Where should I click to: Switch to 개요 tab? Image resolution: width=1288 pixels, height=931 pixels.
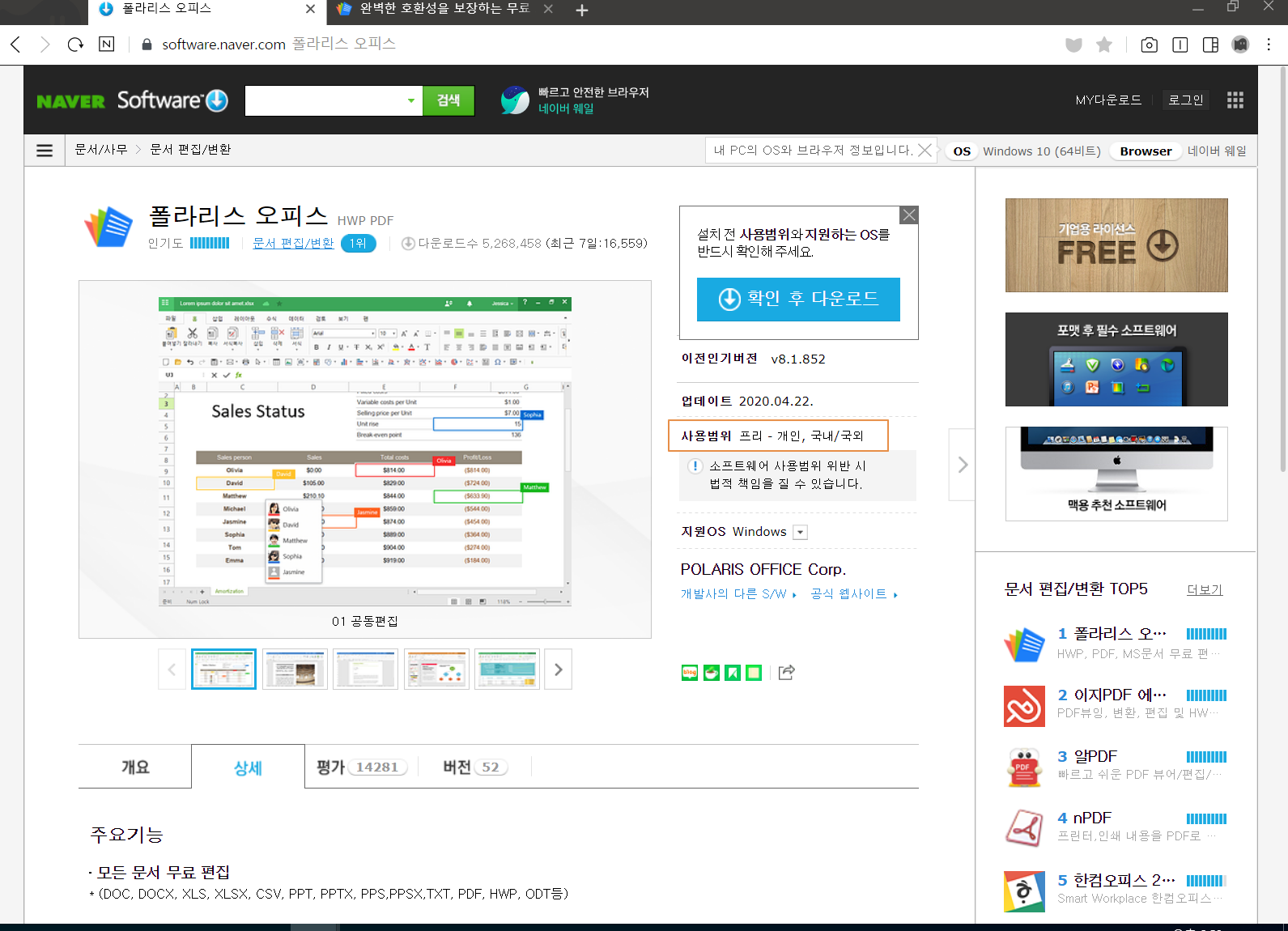[135, 767]
